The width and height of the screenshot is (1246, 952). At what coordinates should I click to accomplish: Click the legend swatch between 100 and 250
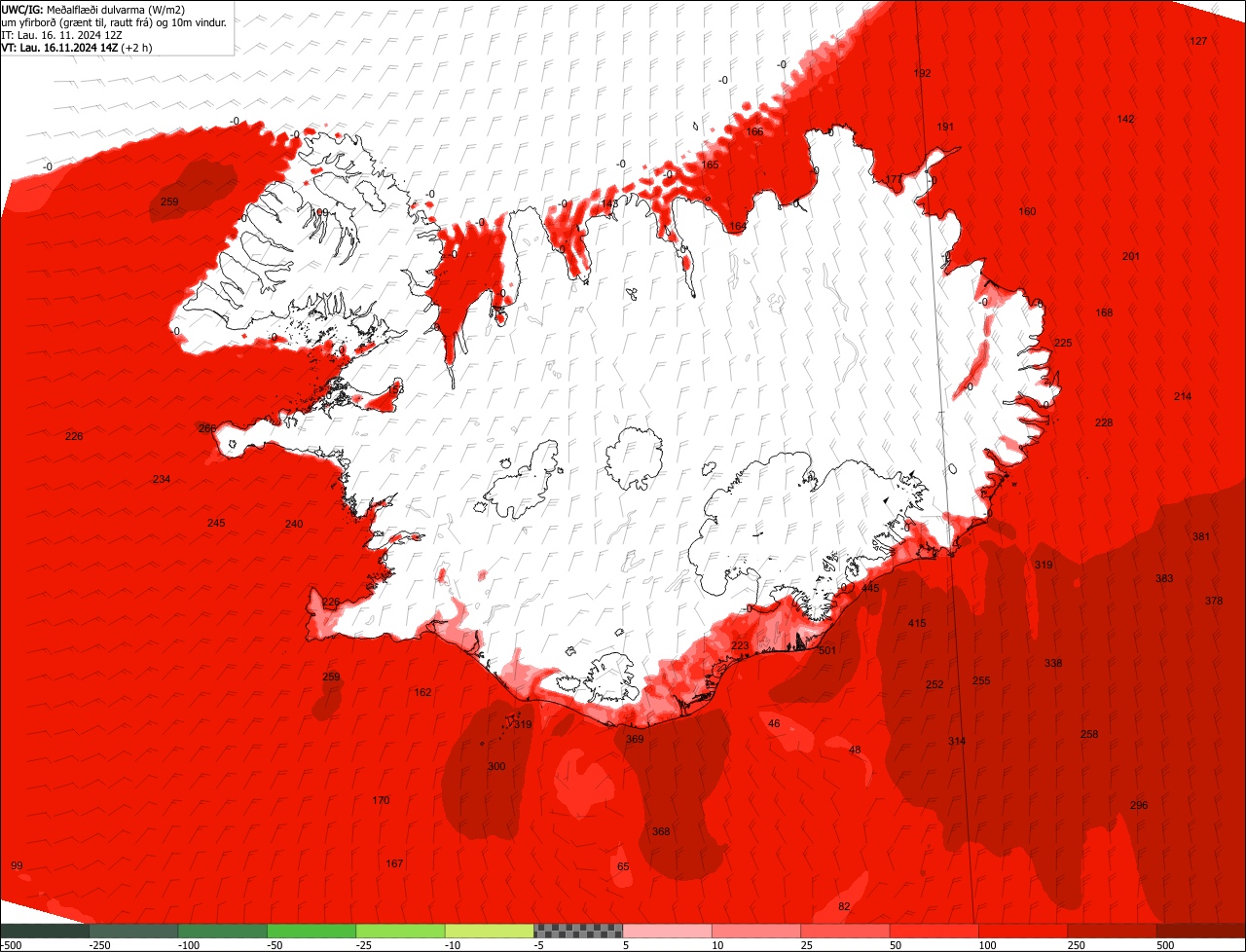(1023, 931)
